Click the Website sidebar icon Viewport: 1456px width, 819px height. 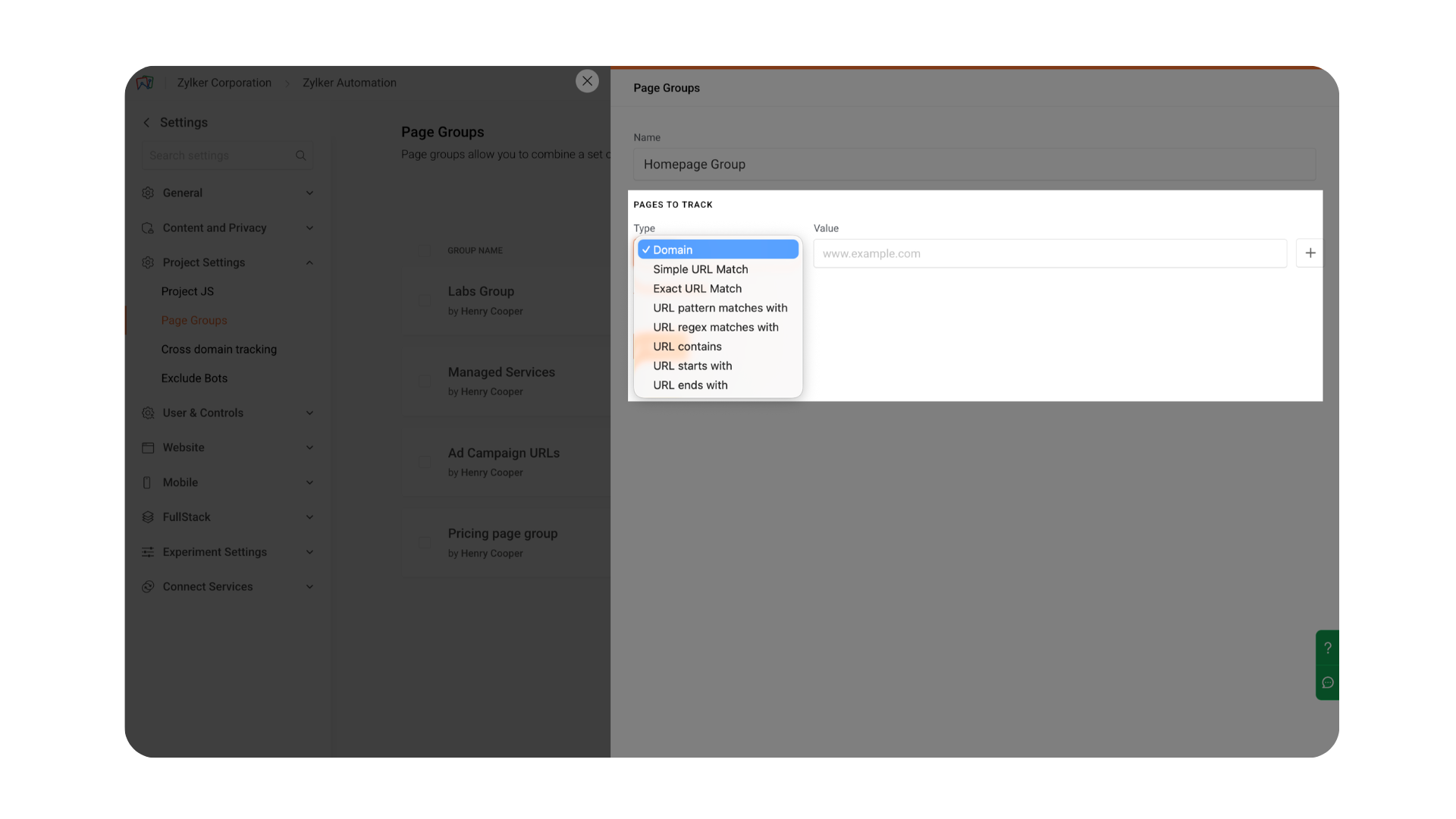(x=148, y=447)
